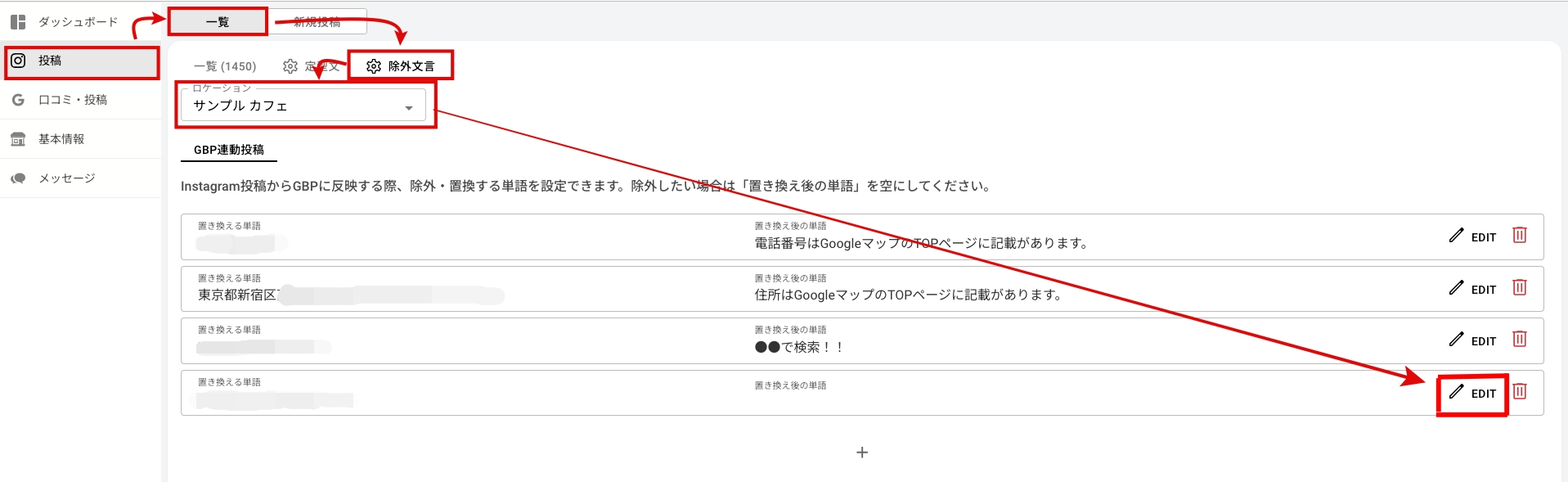Delete the 電話番号 replacement row
This screenshot has height=482, width=1568.
pos(1519,236)
